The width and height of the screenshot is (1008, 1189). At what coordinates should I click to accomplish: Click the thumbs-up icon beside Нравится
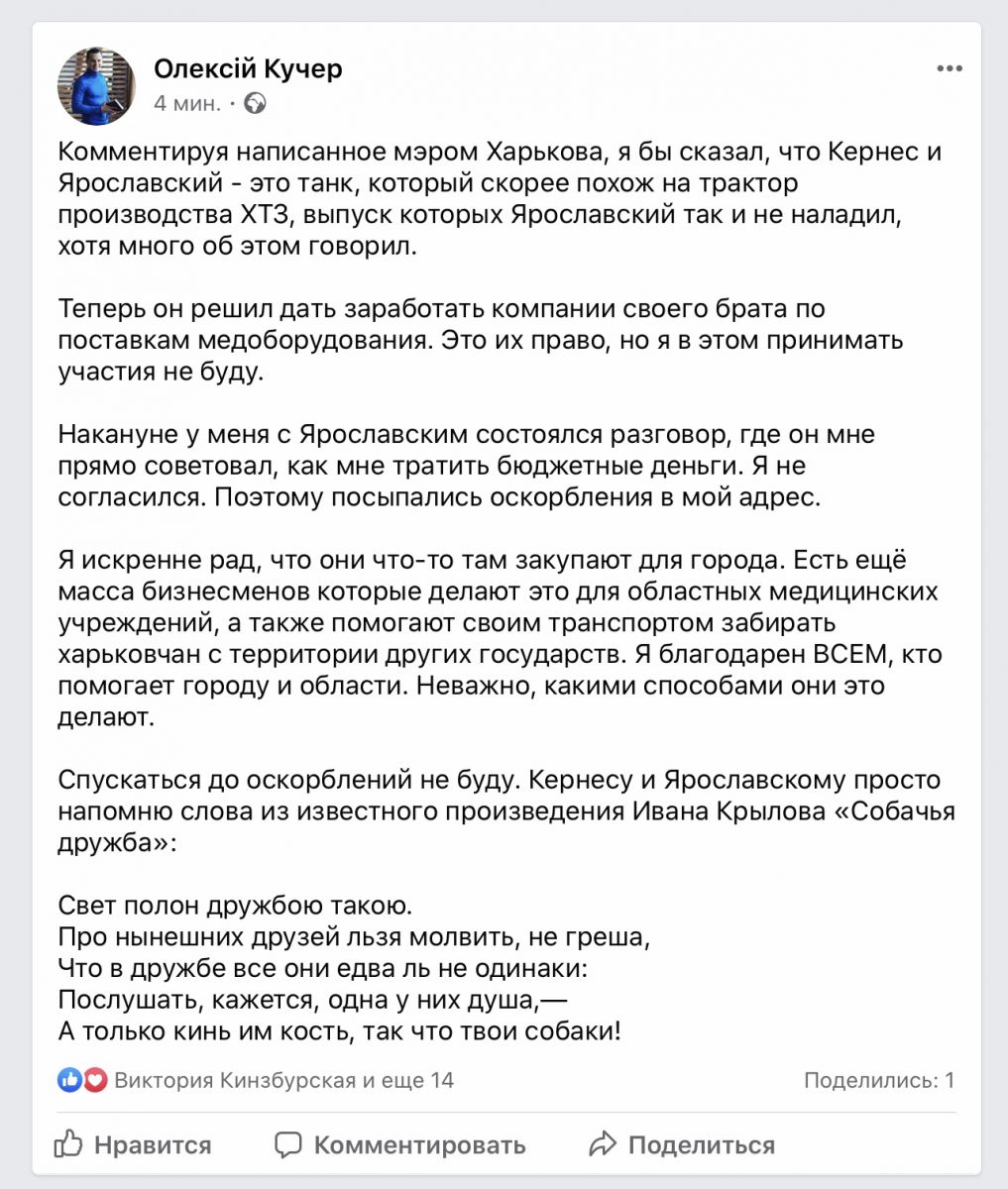pyautogui.click(x=69, y=1144)
